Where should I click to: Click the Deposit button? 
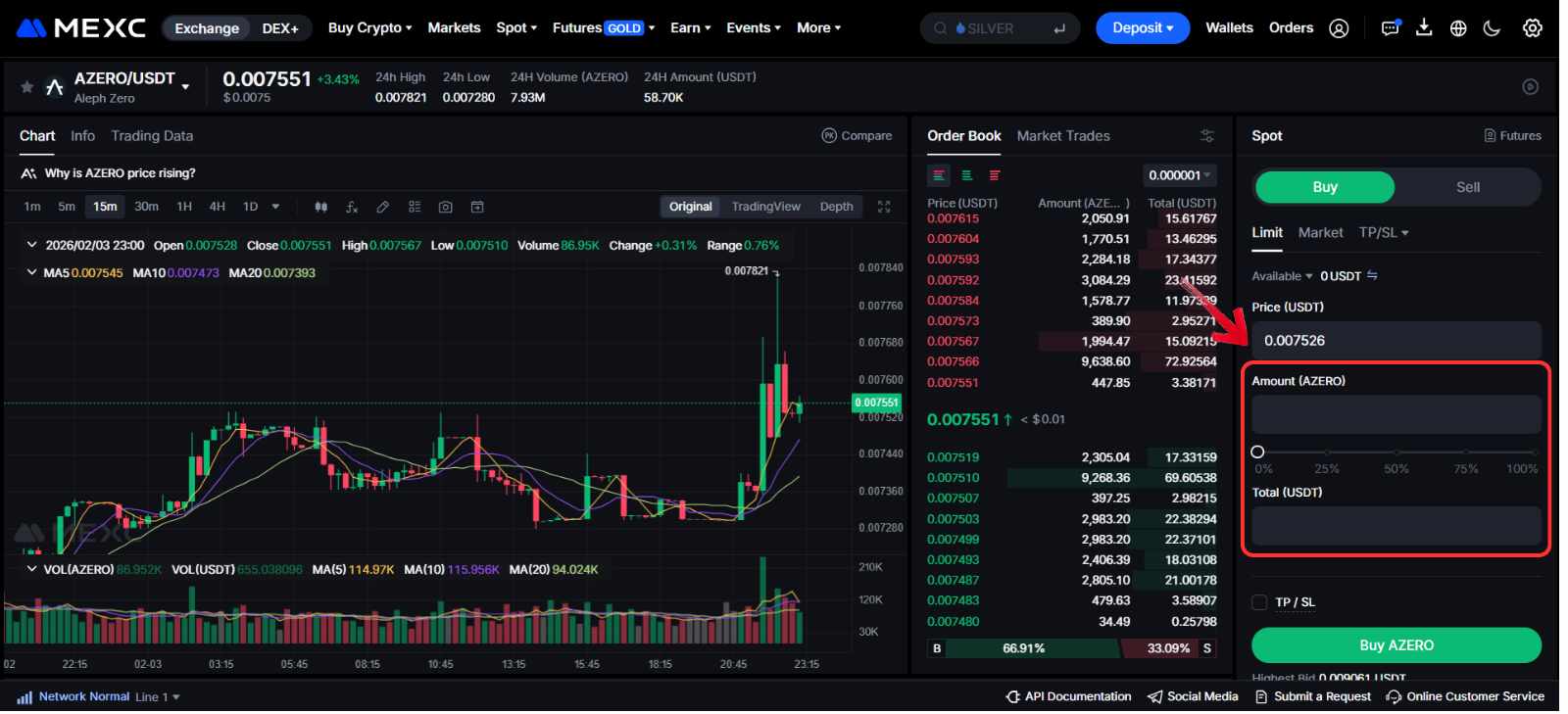(1142, 28)
